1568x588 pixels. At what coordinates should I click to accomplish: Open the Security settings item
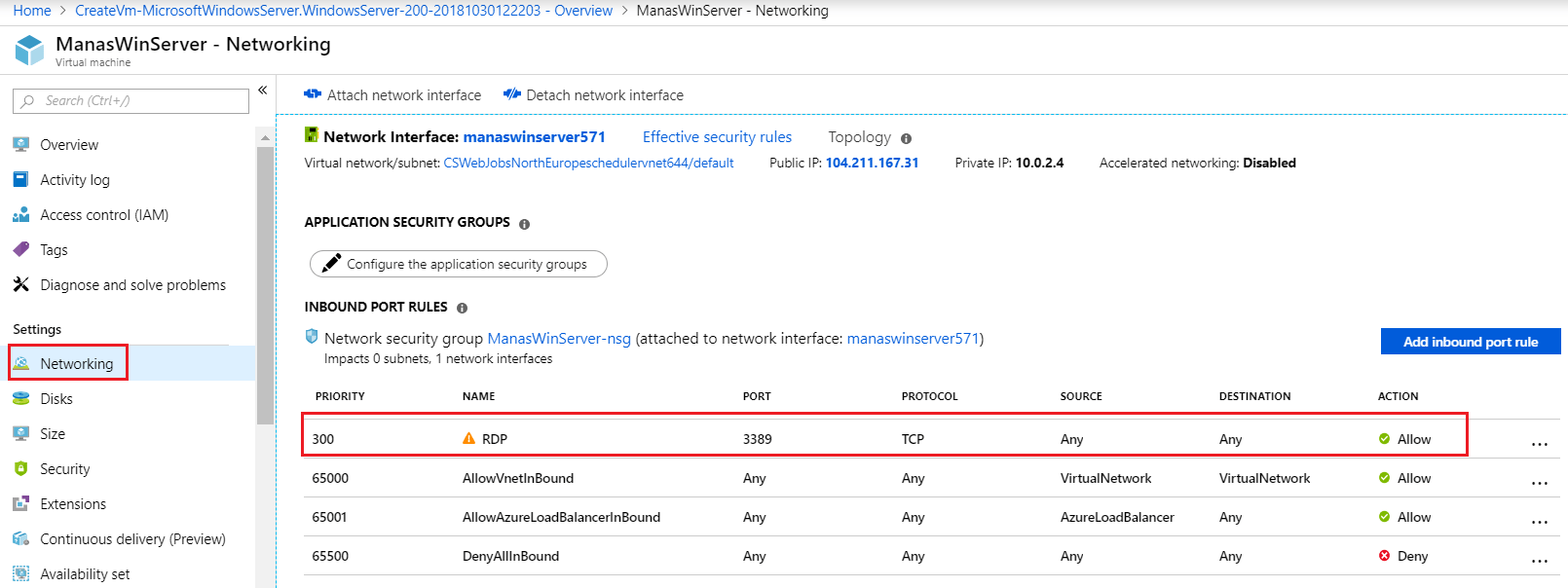click(64, 469)
